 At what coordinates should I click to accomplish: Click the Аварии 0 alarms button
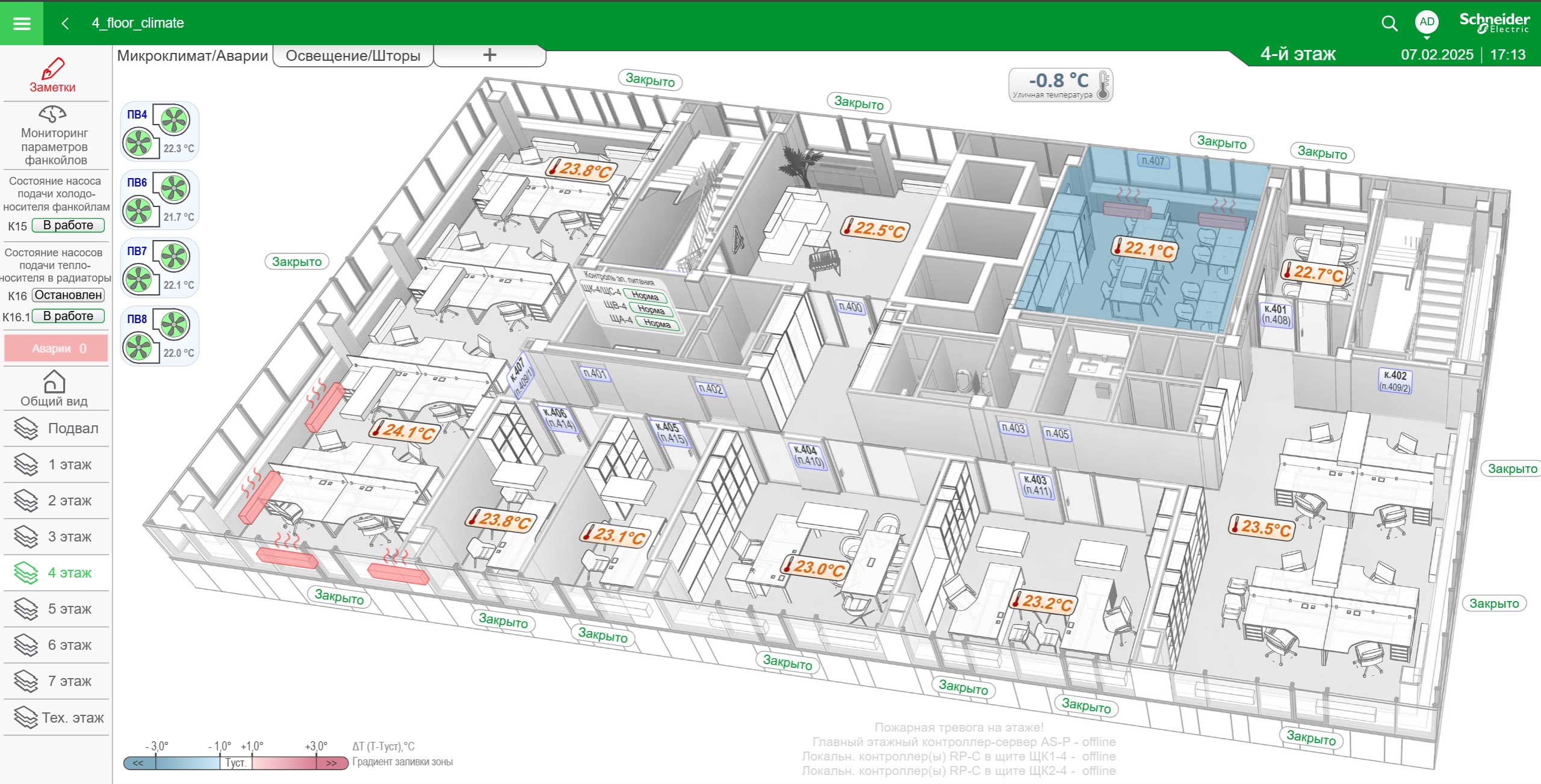pyautogui.click(x=57, y=348)
